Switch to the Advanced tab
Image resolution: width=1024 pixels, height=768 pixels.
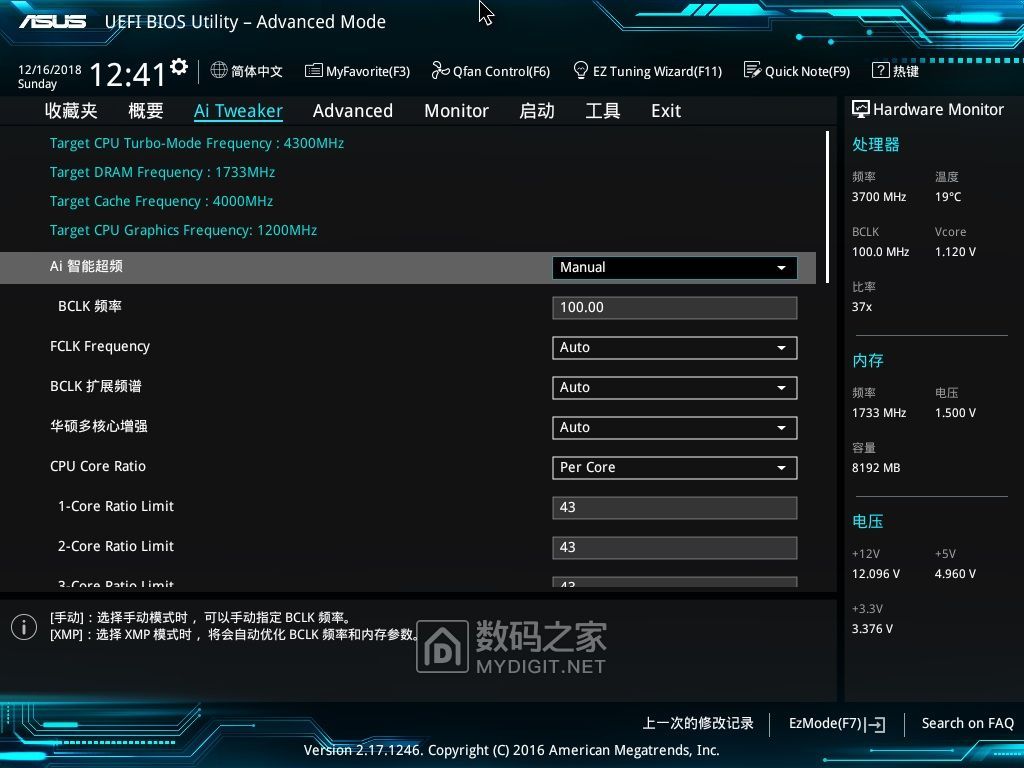click(352, 111)
